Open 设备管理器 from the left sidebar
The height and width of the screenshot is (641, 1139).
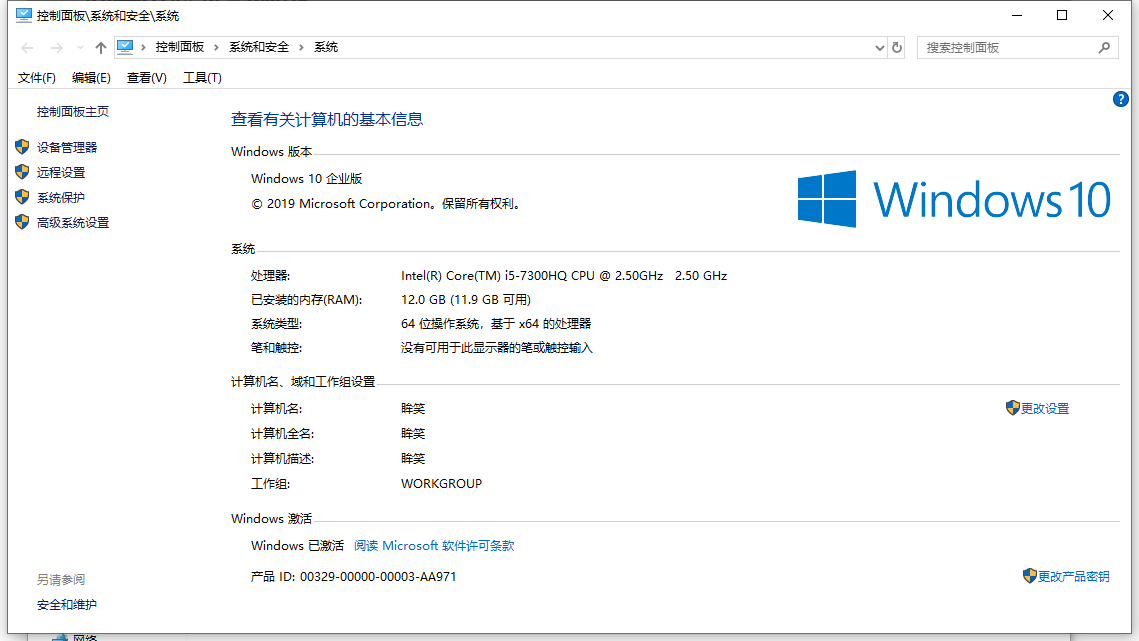(x=67, y=147)
